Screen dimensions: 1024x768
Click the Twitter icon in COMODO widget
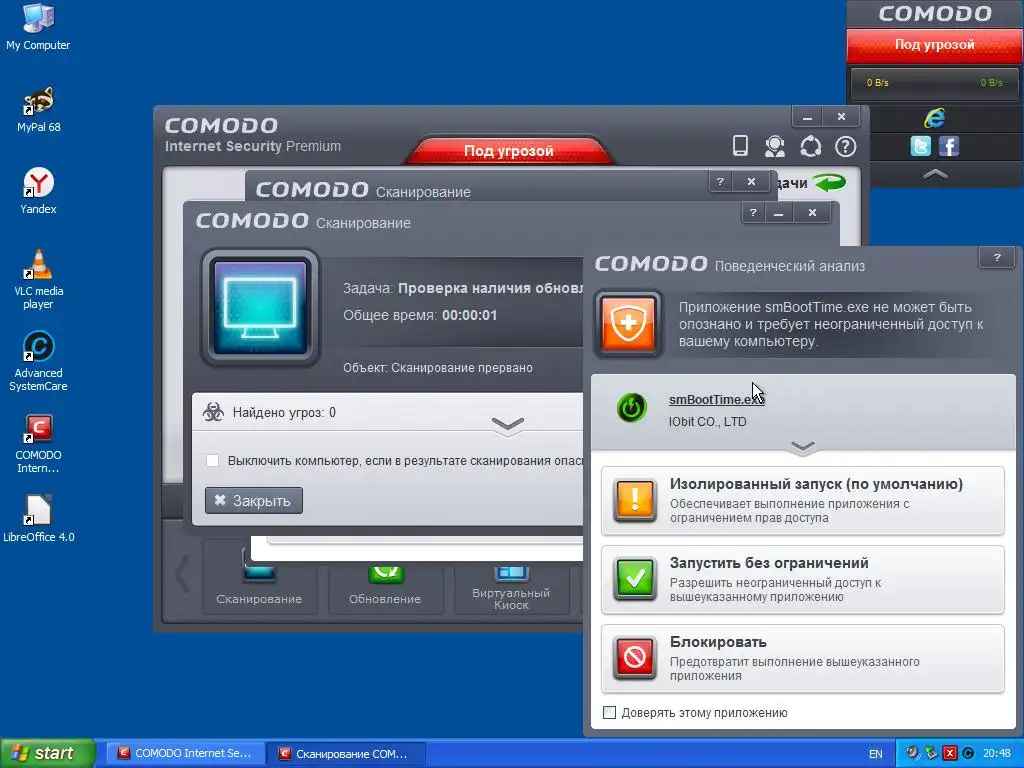click(920, 146)
